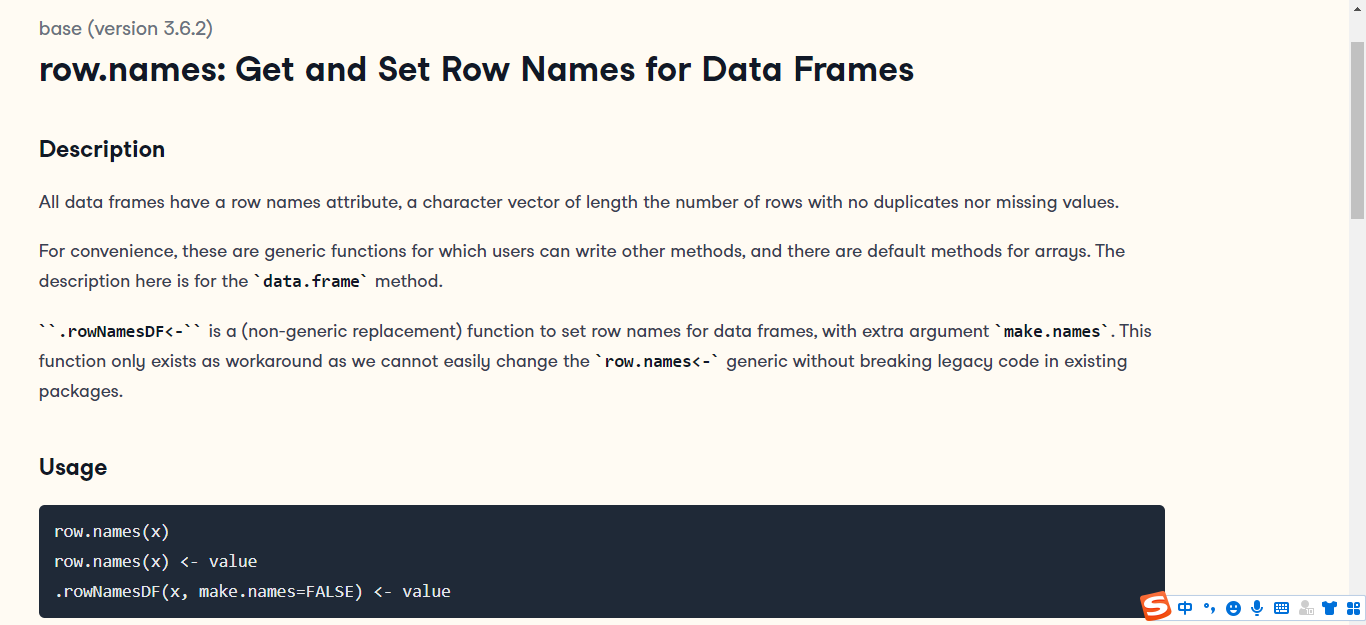The width and height of the screenshot is (1366, 625).
Task: Toggle Chinese/English input mode
Action: point(1185,607)
